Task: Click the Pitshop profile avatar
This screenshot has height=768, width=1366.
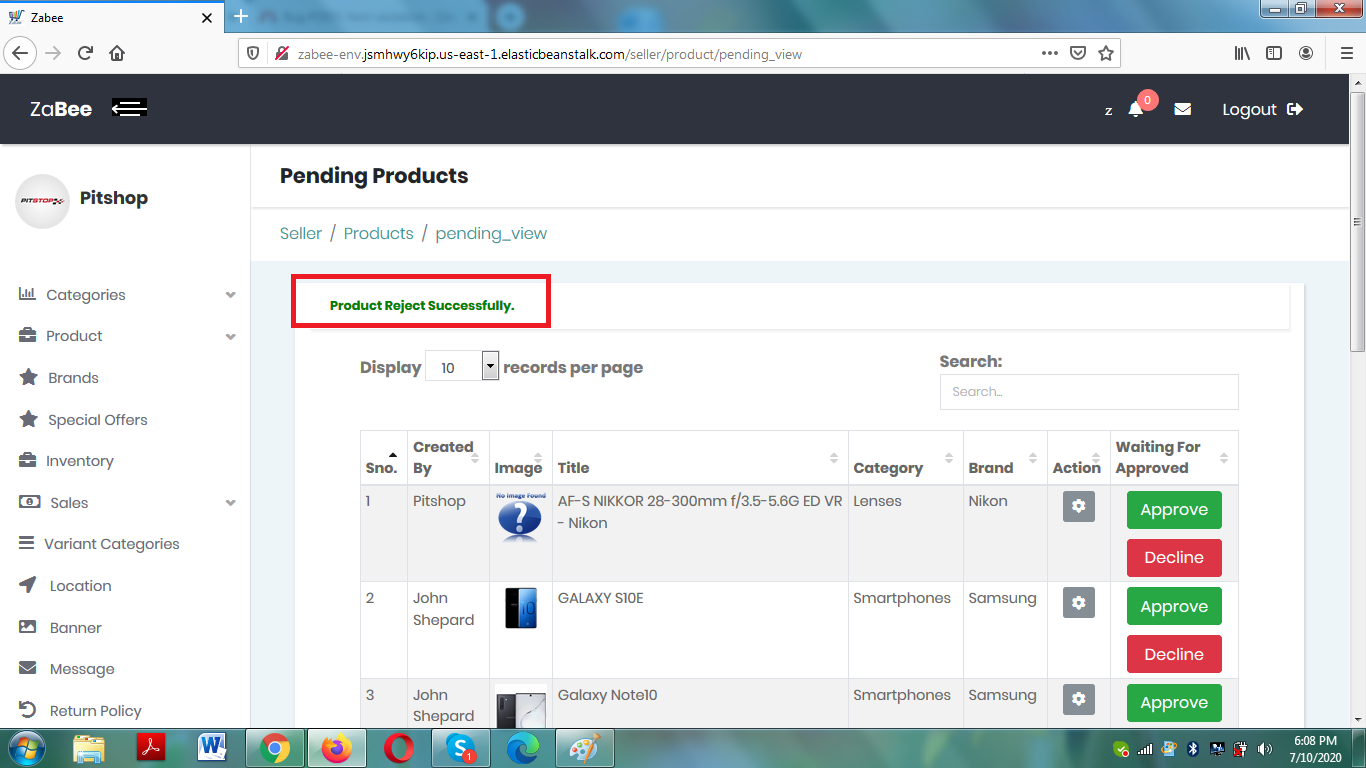Action: (x=43, y=201)
